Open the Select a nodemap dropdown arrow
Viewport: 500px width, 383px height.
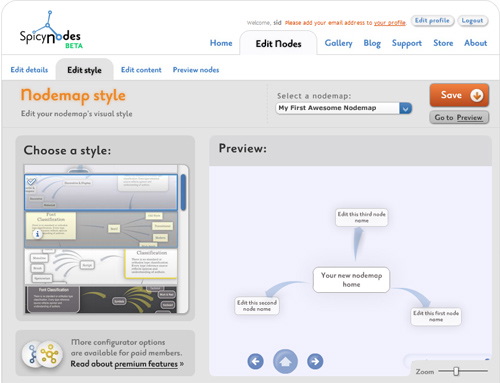click(x=406, y=108)
